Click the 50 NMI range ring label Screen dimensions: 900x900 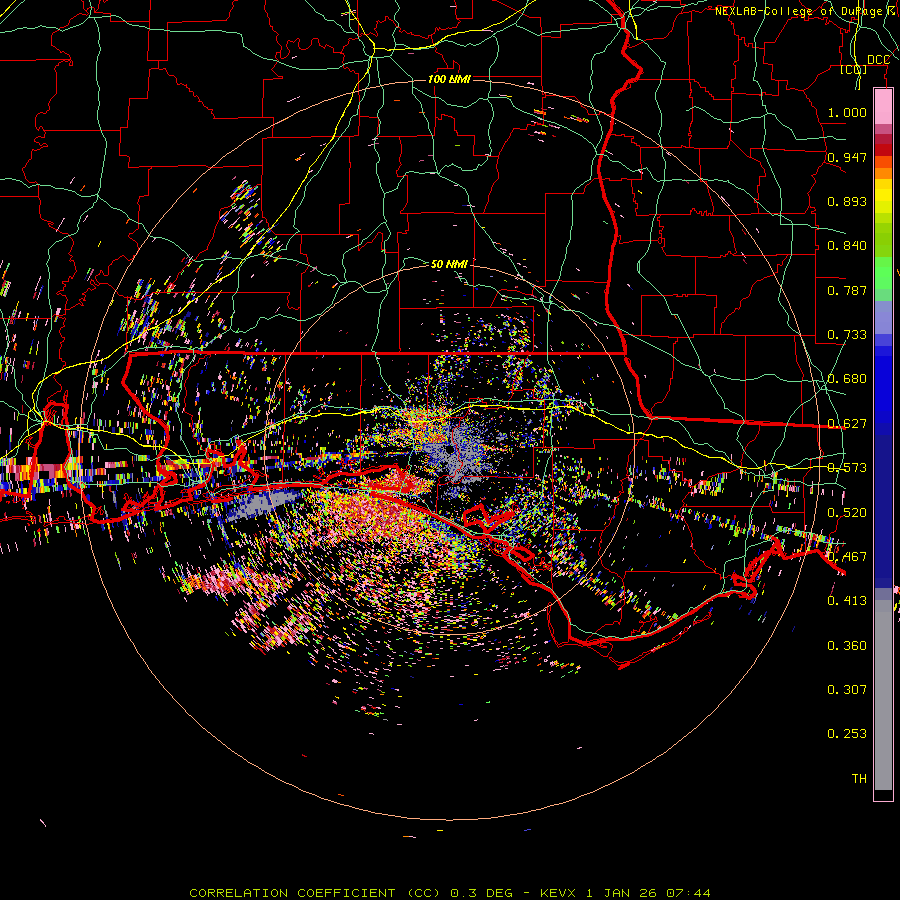[449, 264]
